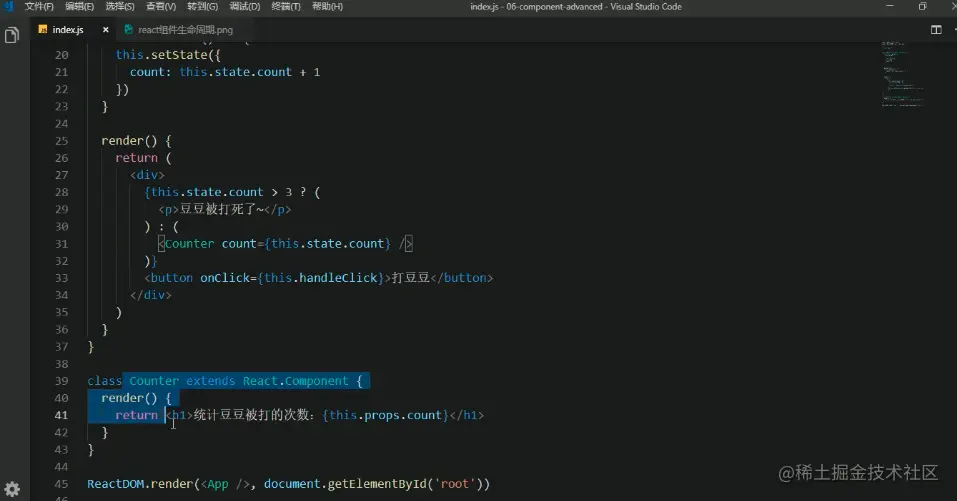Click '统计豆豆被打的次数' text on line 41
The width and height of the screenshot is (957, 501).
coord(250,416)
